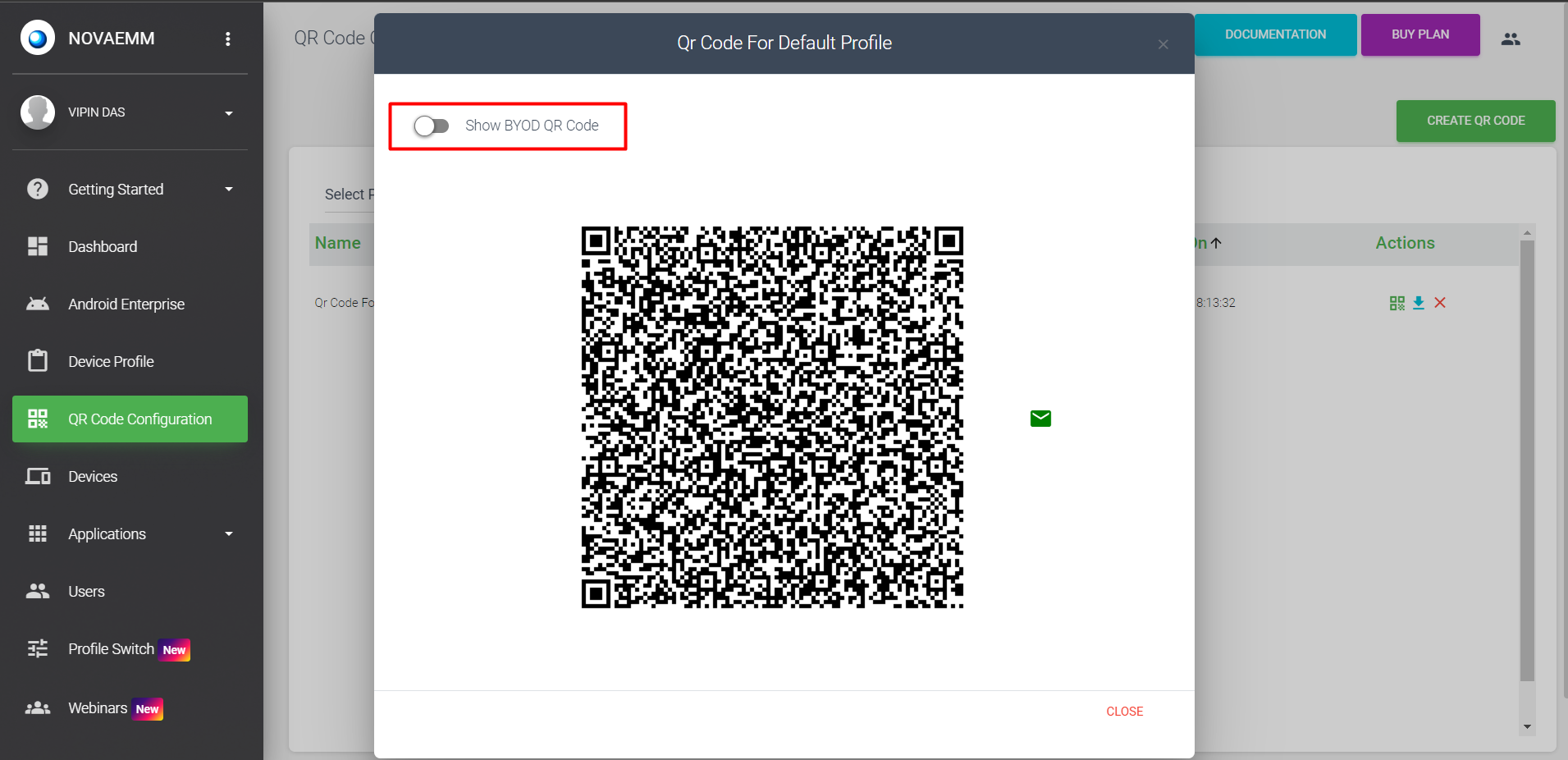Click the Webinars group icon

(x=38, y=708)
